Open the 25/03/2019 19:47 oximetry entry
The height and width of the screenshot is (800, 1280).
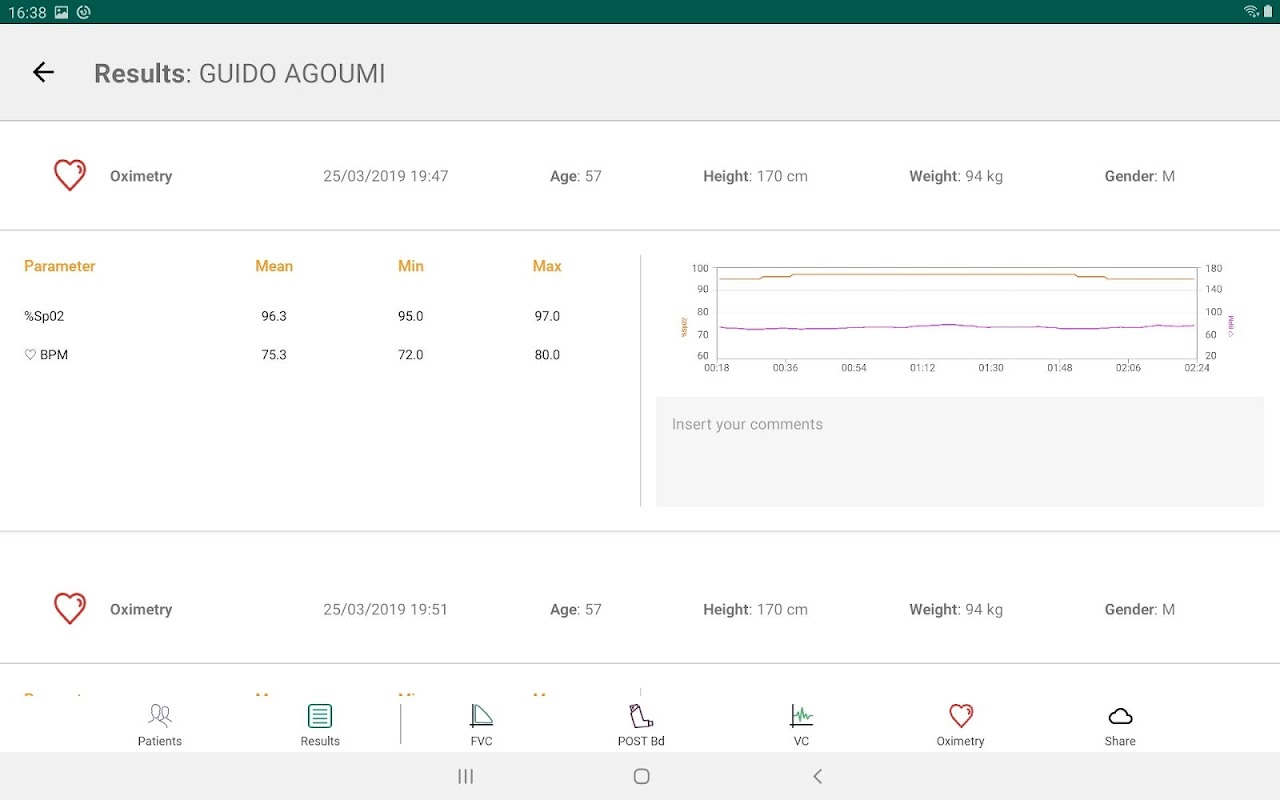click(385, 176)
